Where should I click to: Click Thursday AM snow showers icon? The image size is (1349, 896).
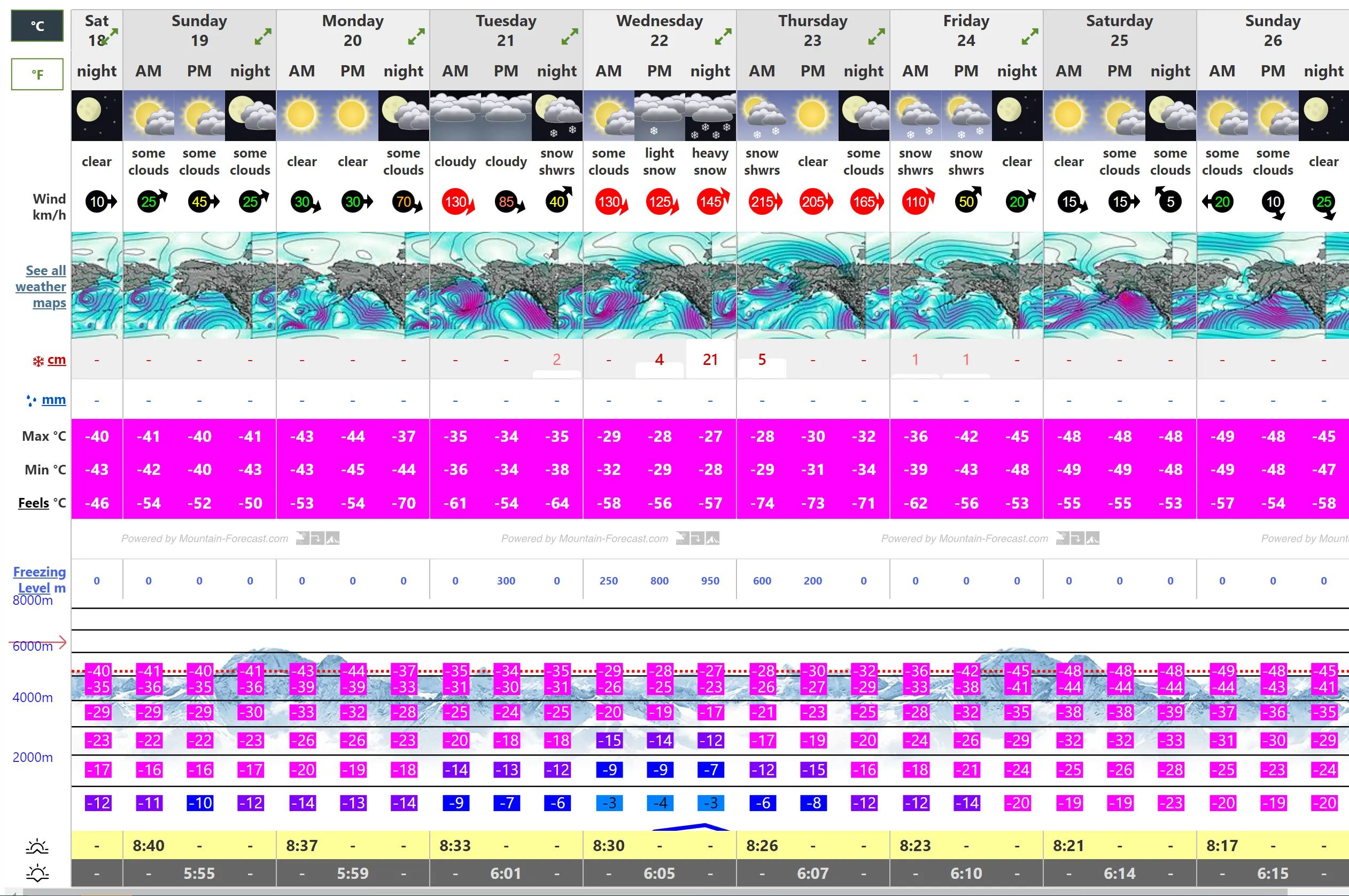762,115
